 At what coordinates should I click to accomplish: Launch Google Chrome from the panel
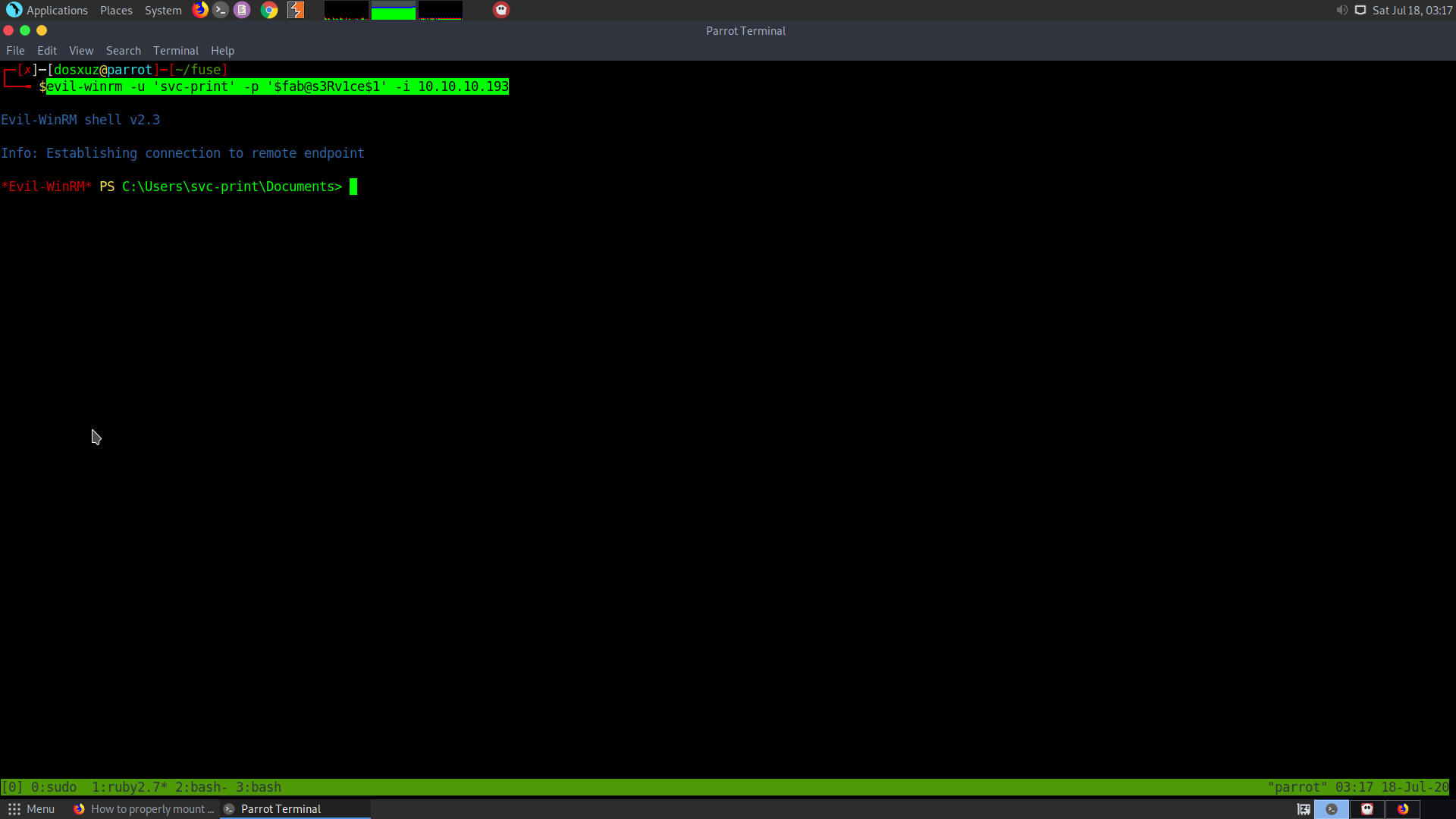[x=269, y=10]
